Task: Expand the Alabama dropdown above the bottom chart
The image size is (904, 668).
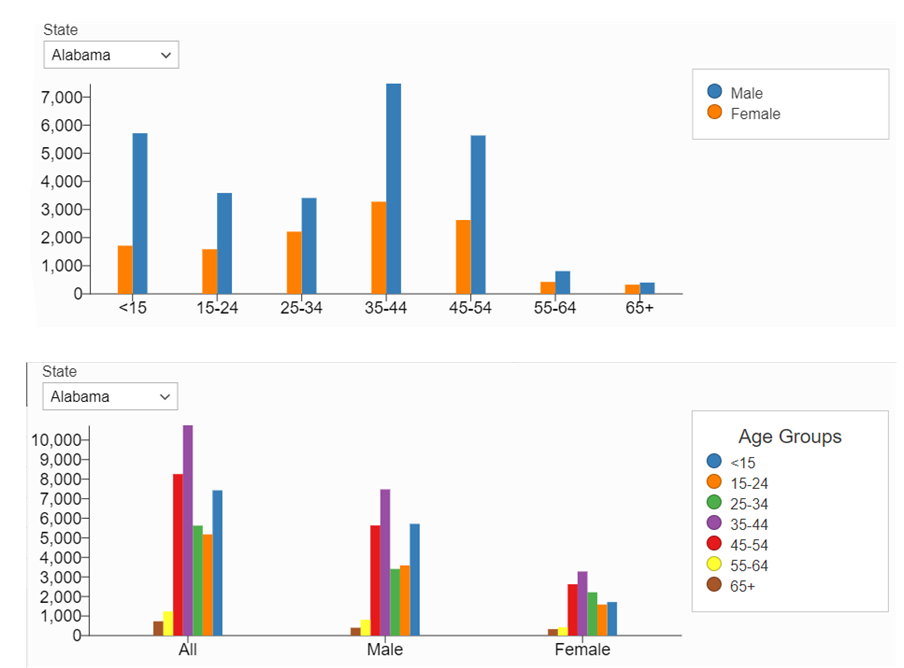Action: [x=110, y=396]
